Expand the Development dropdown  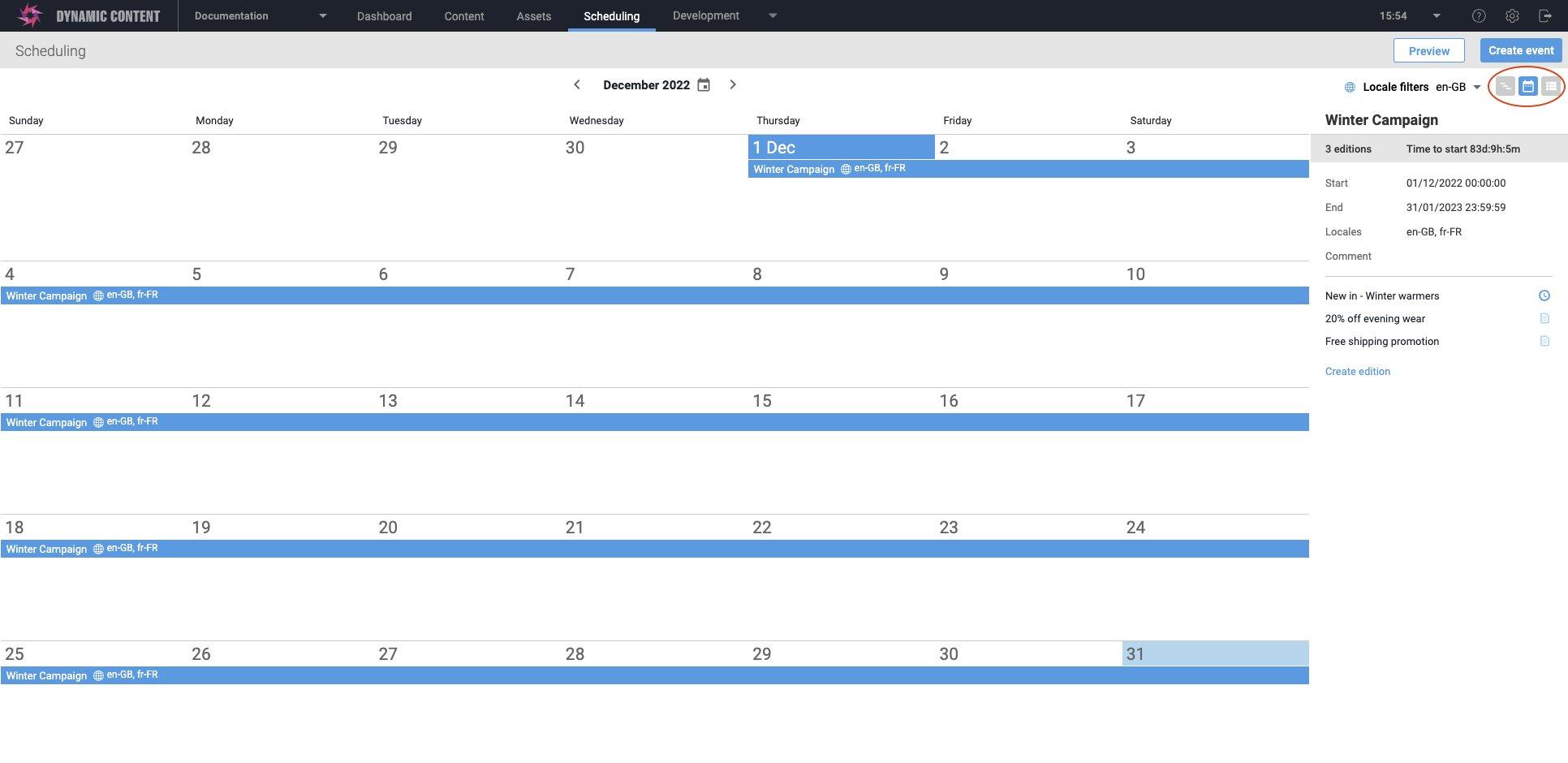pos(722,15)
